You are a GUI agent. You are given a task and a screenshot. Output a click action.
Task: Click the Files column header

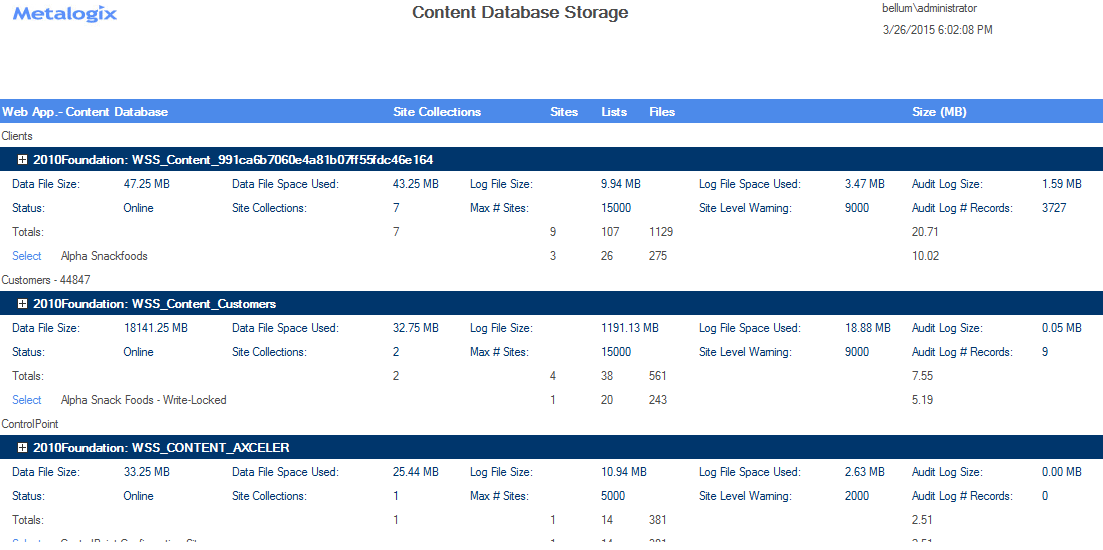(662, 112)
